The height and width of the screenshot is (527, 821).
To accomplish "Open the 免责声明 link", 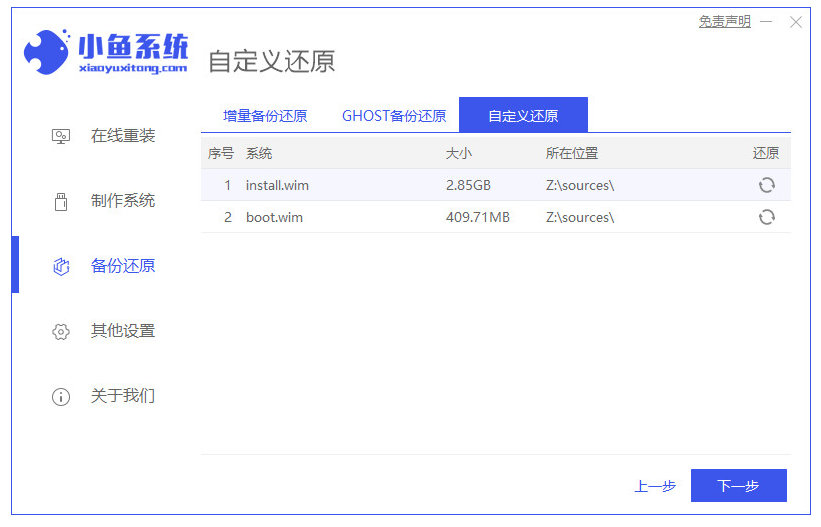I will [x=724, y=22].
